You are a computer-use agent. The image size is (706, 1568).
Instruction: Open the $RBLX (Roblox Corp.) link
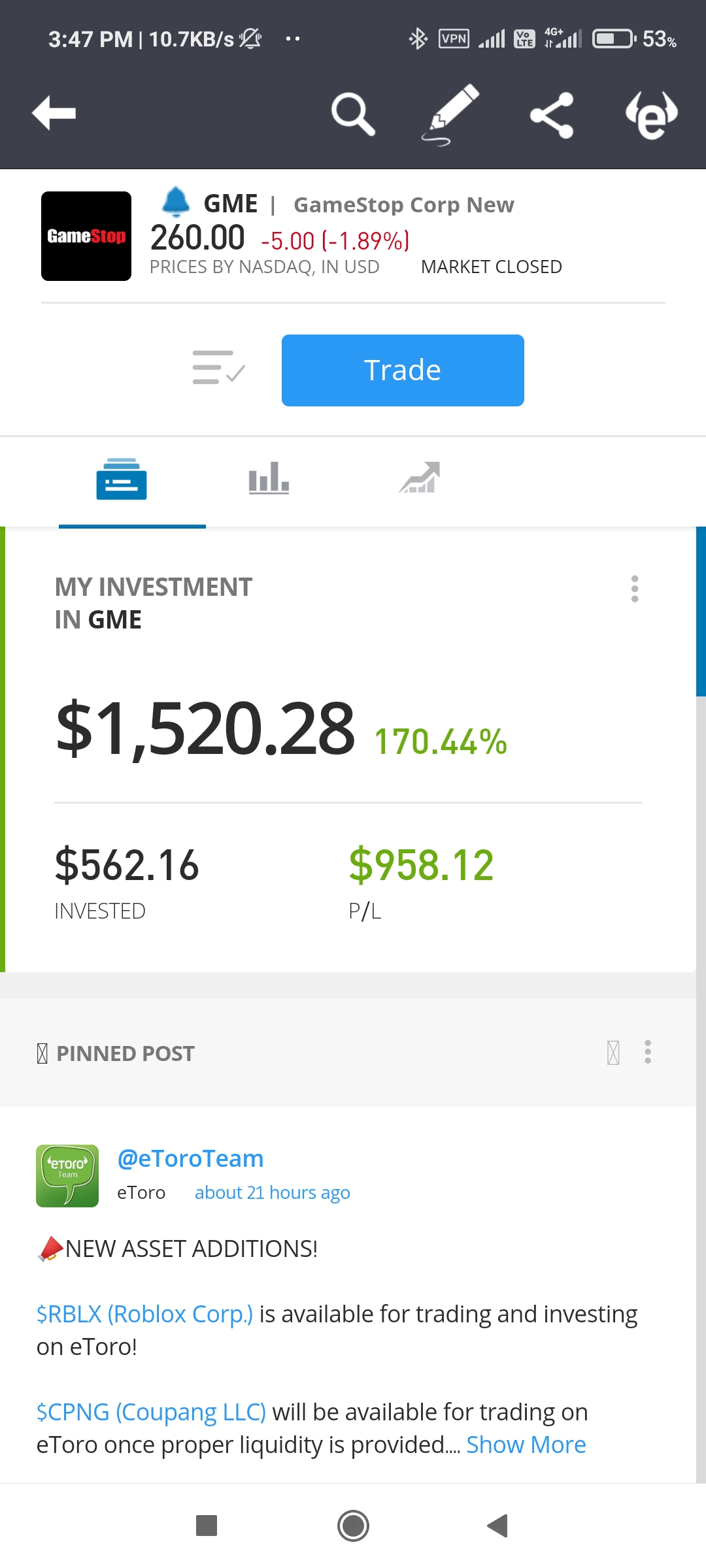point(144,1314)
